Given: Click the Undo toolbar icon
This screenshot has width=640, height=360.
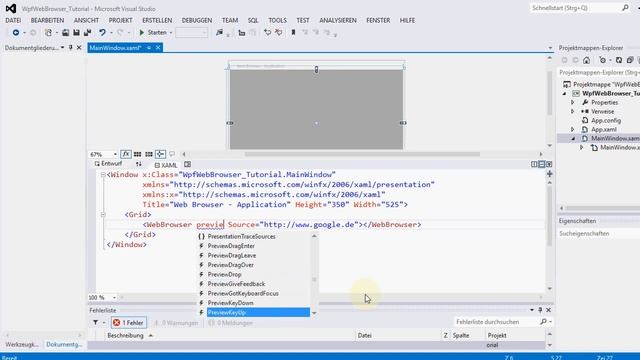Looking at the screenshot, I should point(102,32).
